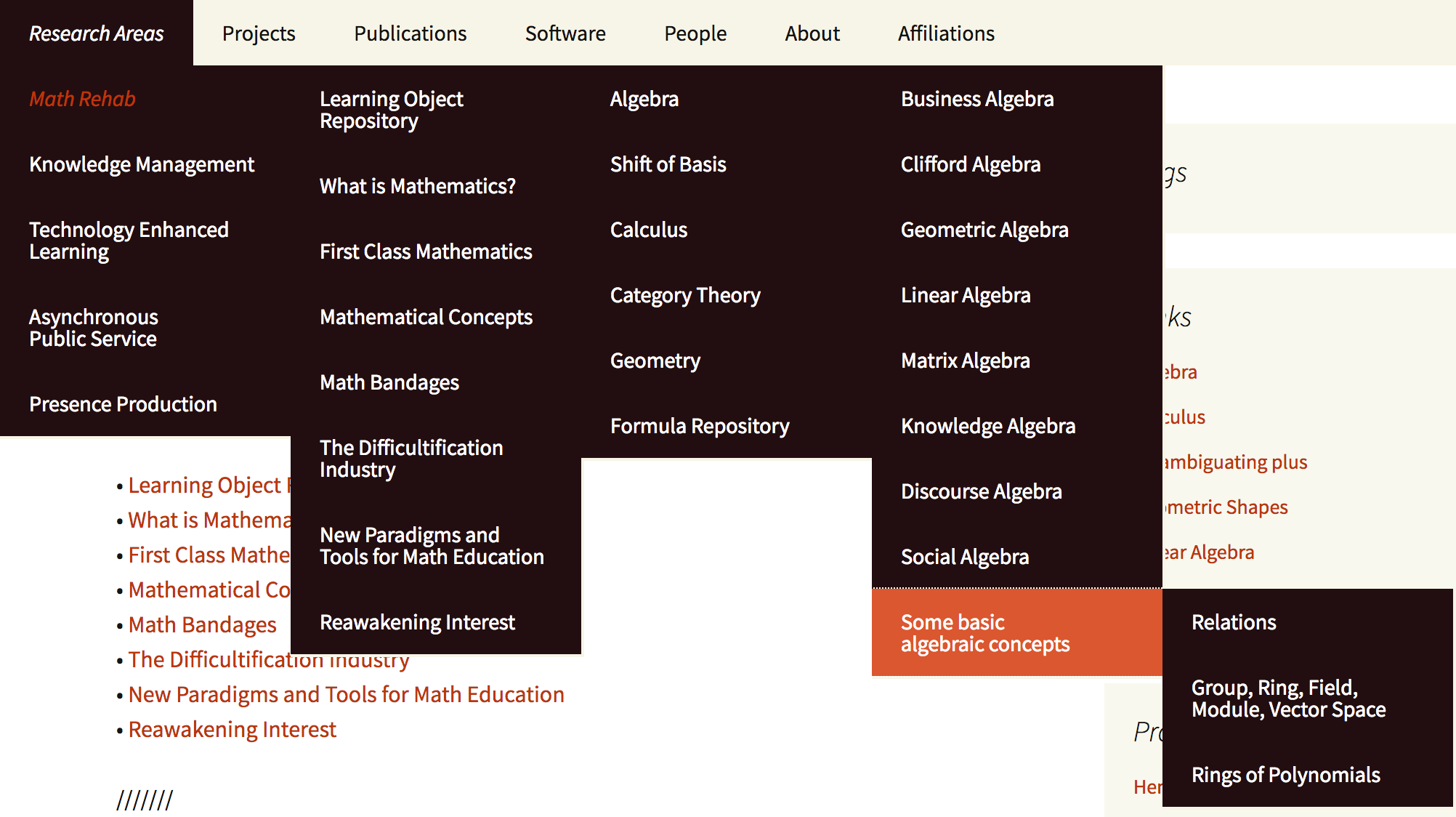Click Category Theory menu entry
Screen dimensions: 1456x817
[x=685, y=295]
